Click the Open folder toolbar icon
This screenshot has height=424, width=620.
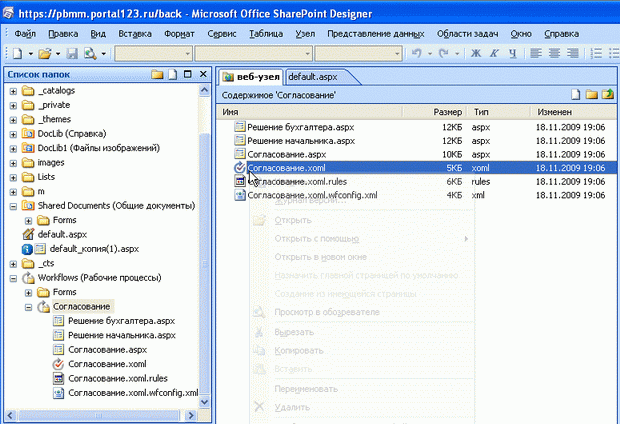(46, 53)
